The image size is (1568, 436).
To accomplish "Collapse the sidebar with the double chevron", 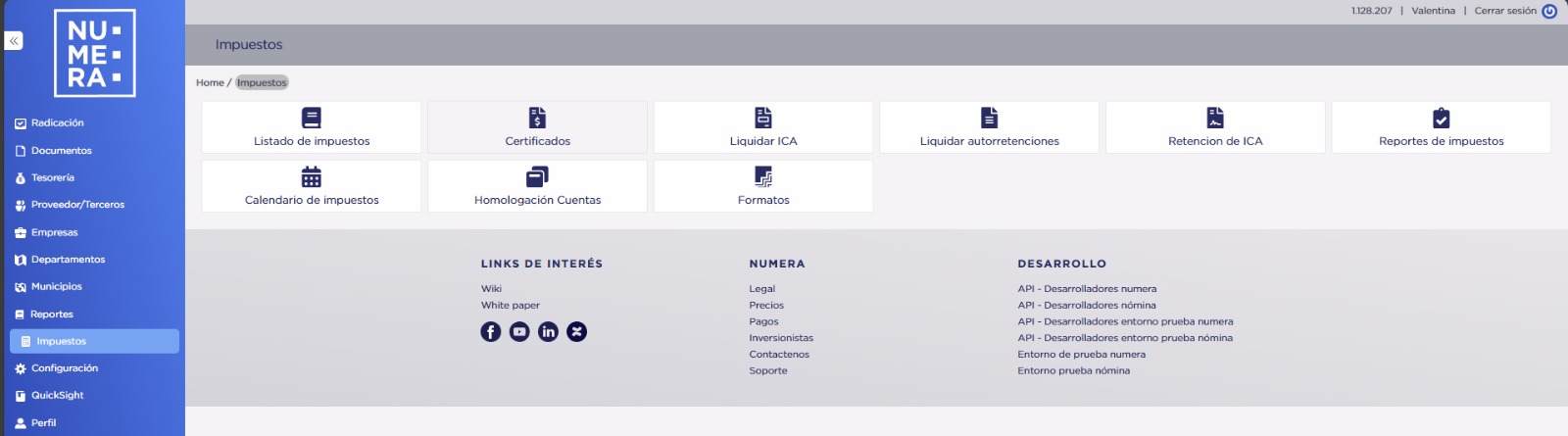I will point(14,41).
